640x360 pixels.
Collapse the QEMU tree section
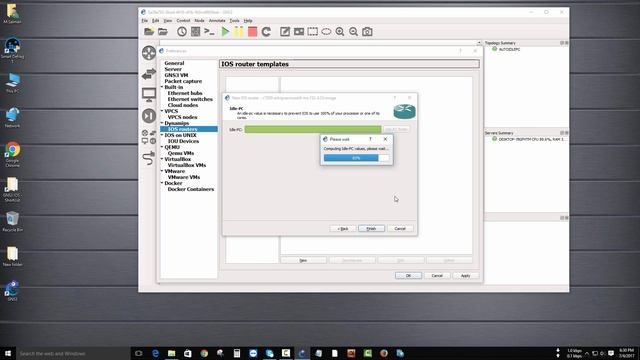pyautogui.click(x=162, y=147)
